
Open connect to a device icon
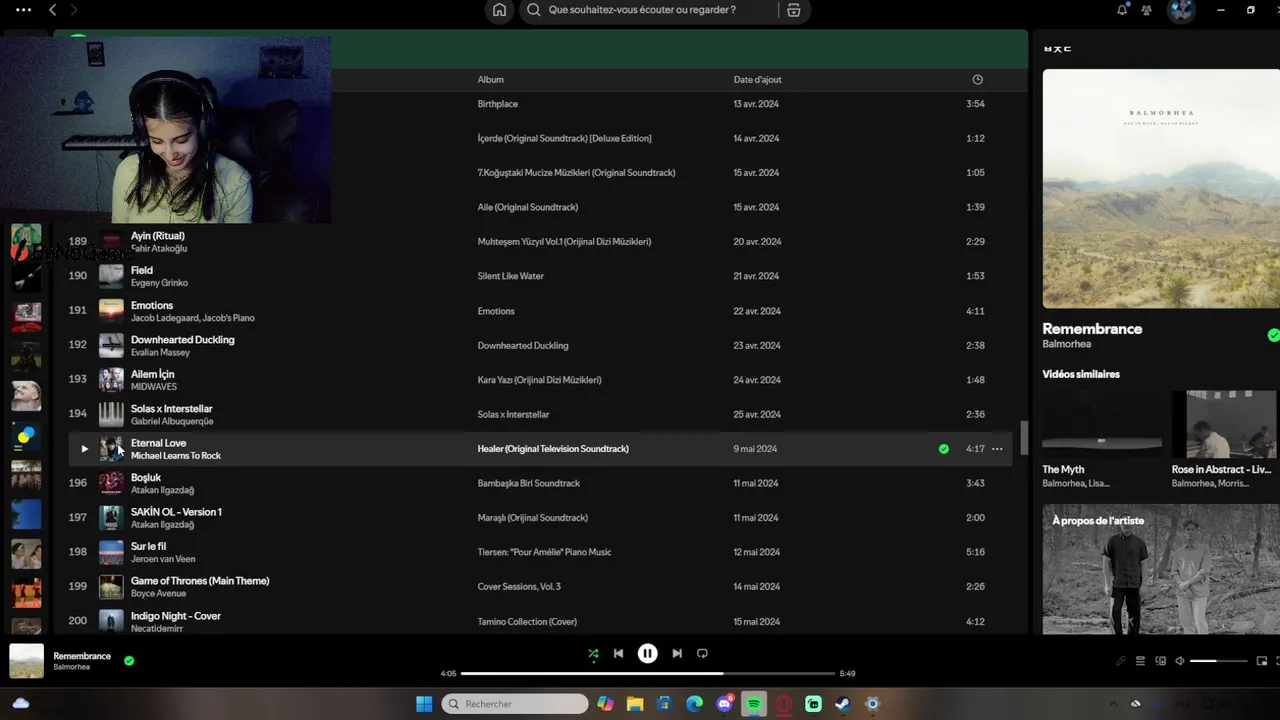tap(1160, 661)
